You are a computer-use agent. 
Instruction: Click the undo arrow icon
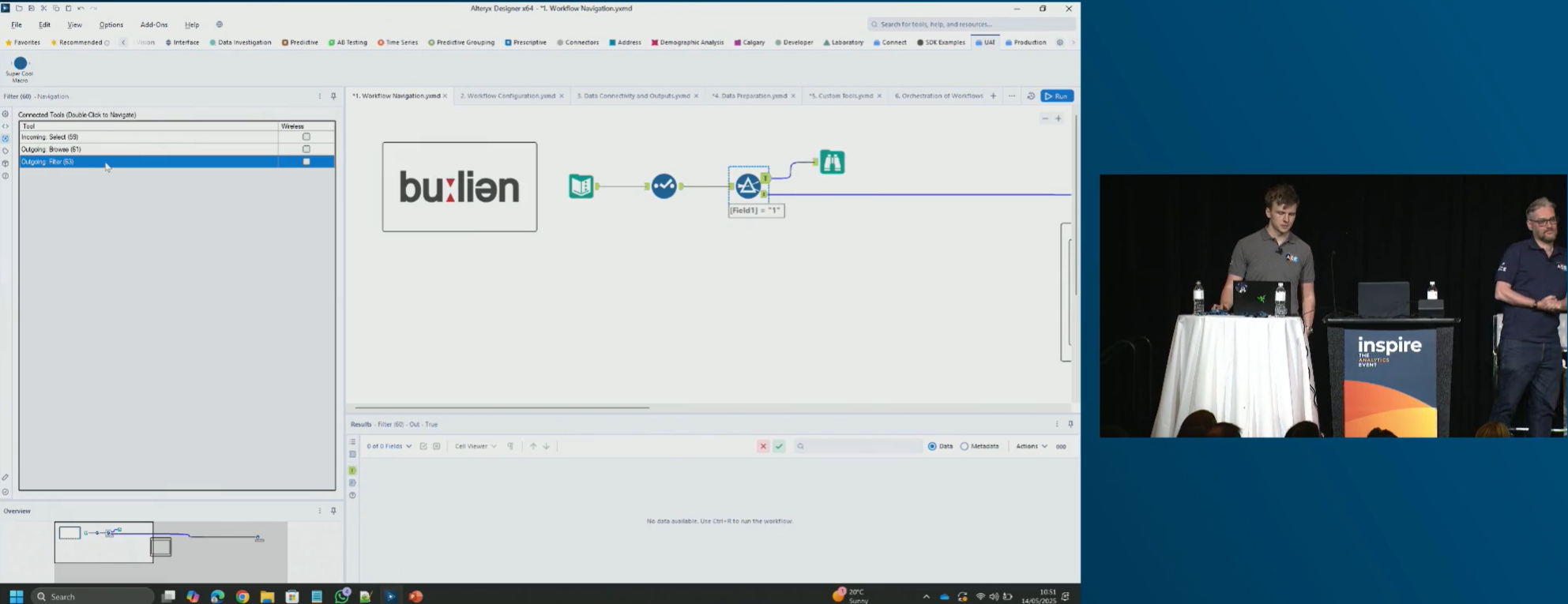81,8
